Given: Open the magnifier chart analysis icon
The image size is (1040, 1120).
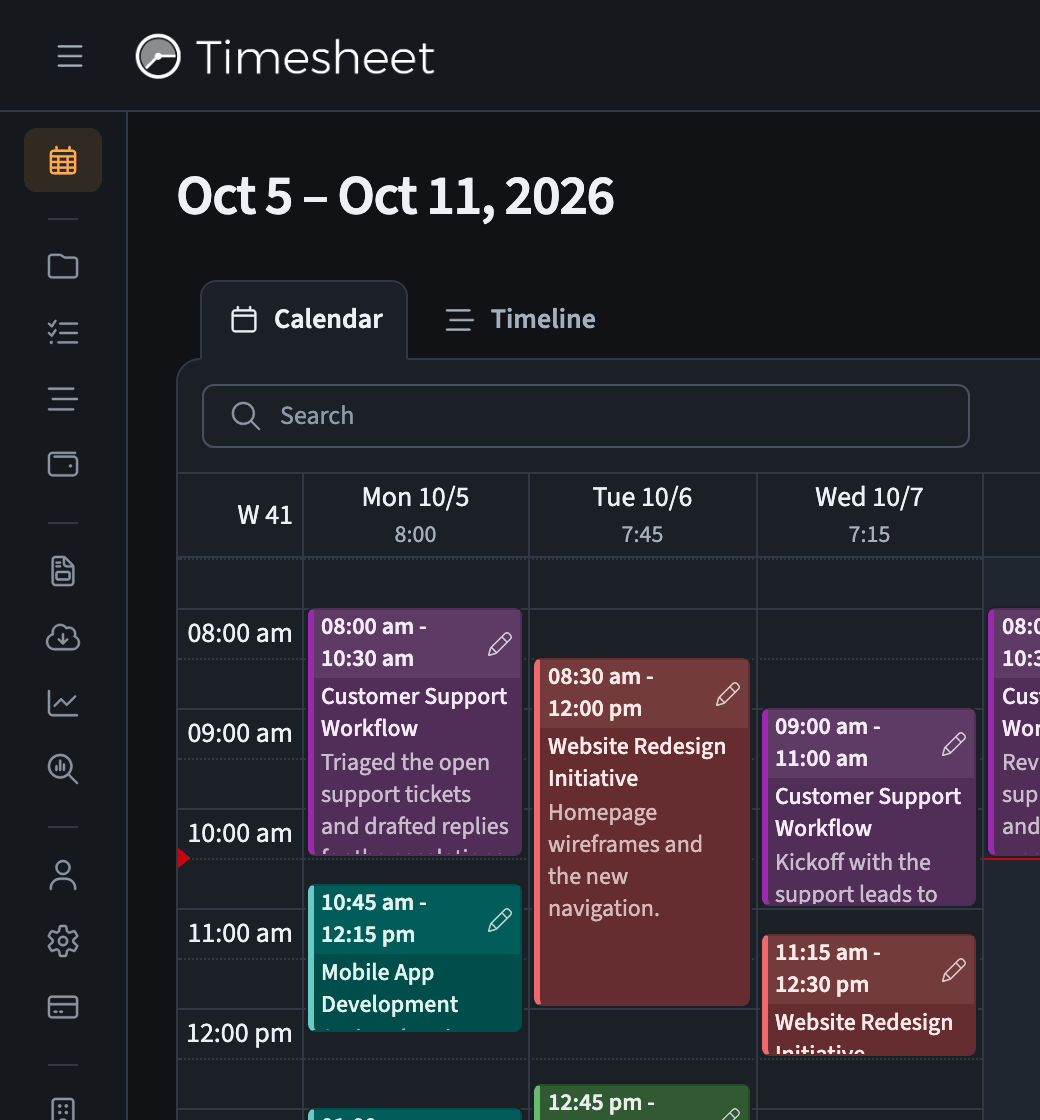Looking at the screenshot, I should point(63,769).
